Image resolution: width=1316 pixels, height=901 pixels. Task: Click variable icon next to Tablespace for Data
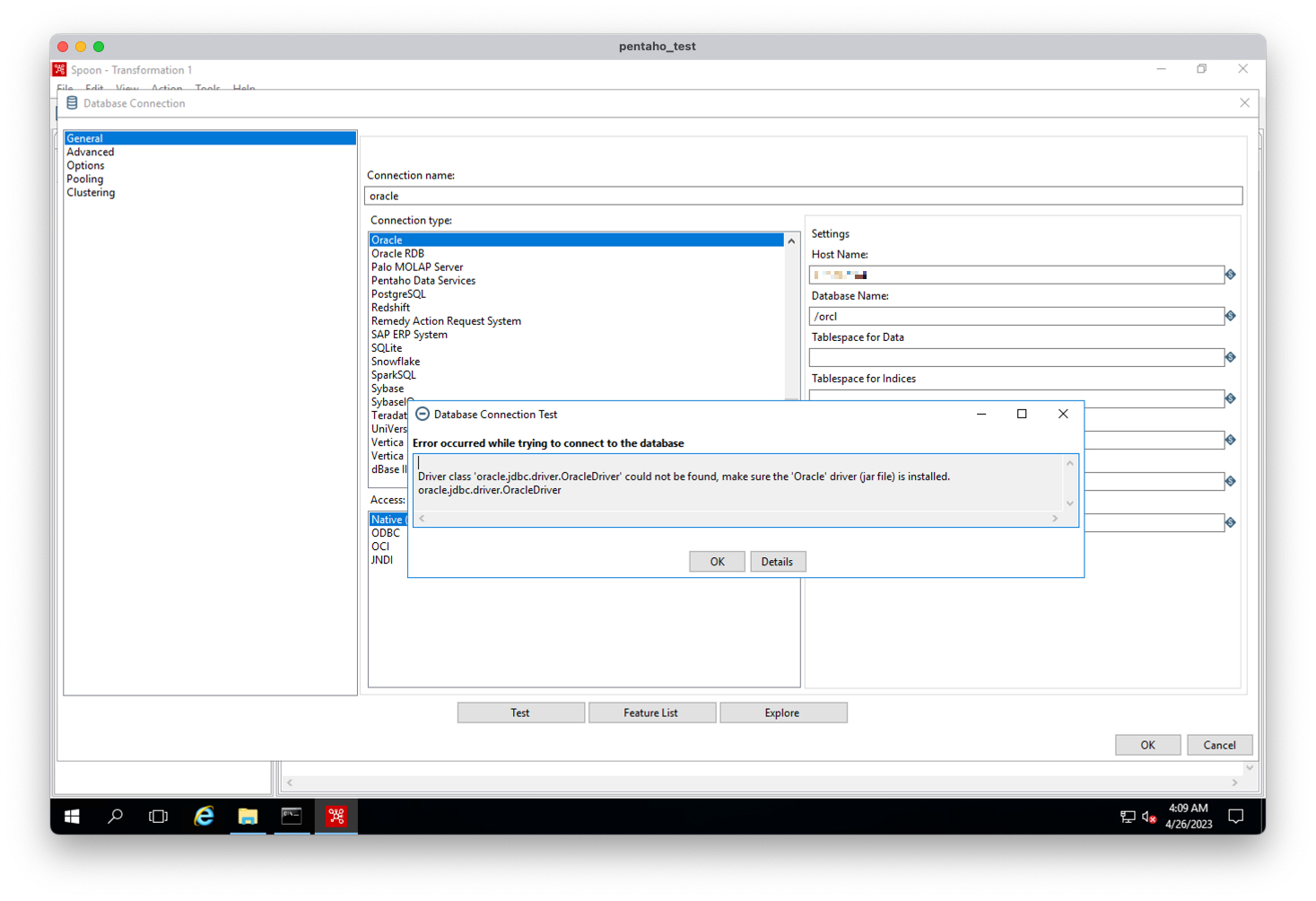point(1231,357)
